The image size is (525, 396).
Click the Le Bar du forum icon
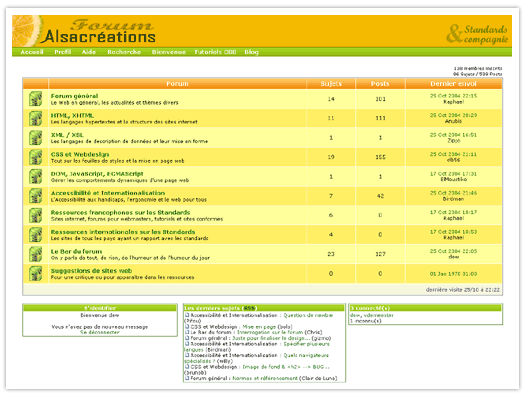coord(35,254)
